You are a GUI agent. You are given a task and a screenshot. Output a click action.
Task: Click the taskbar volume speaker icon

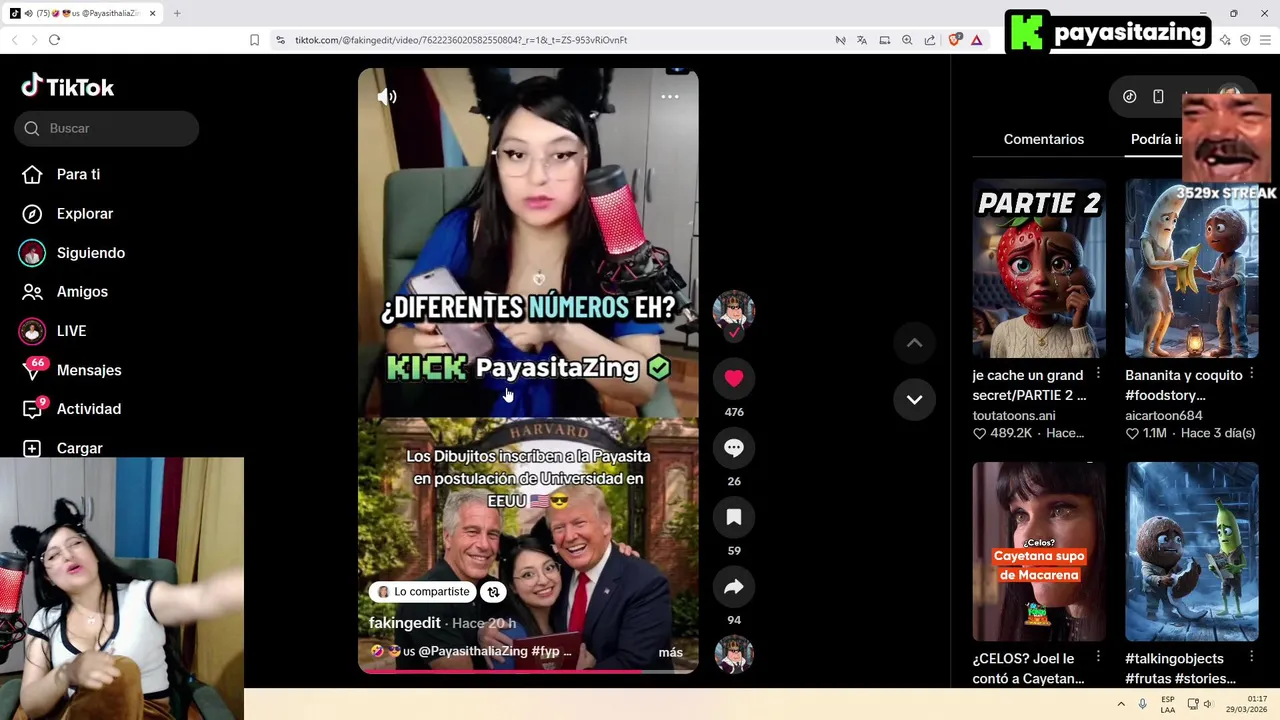click(x=1207, y=704)
